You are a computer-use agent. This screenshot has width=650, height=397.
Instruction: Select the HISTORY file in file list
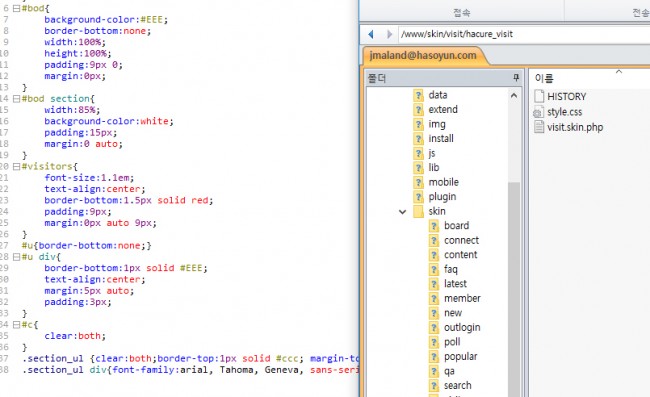pyautogui.click(x=560, y=96)
